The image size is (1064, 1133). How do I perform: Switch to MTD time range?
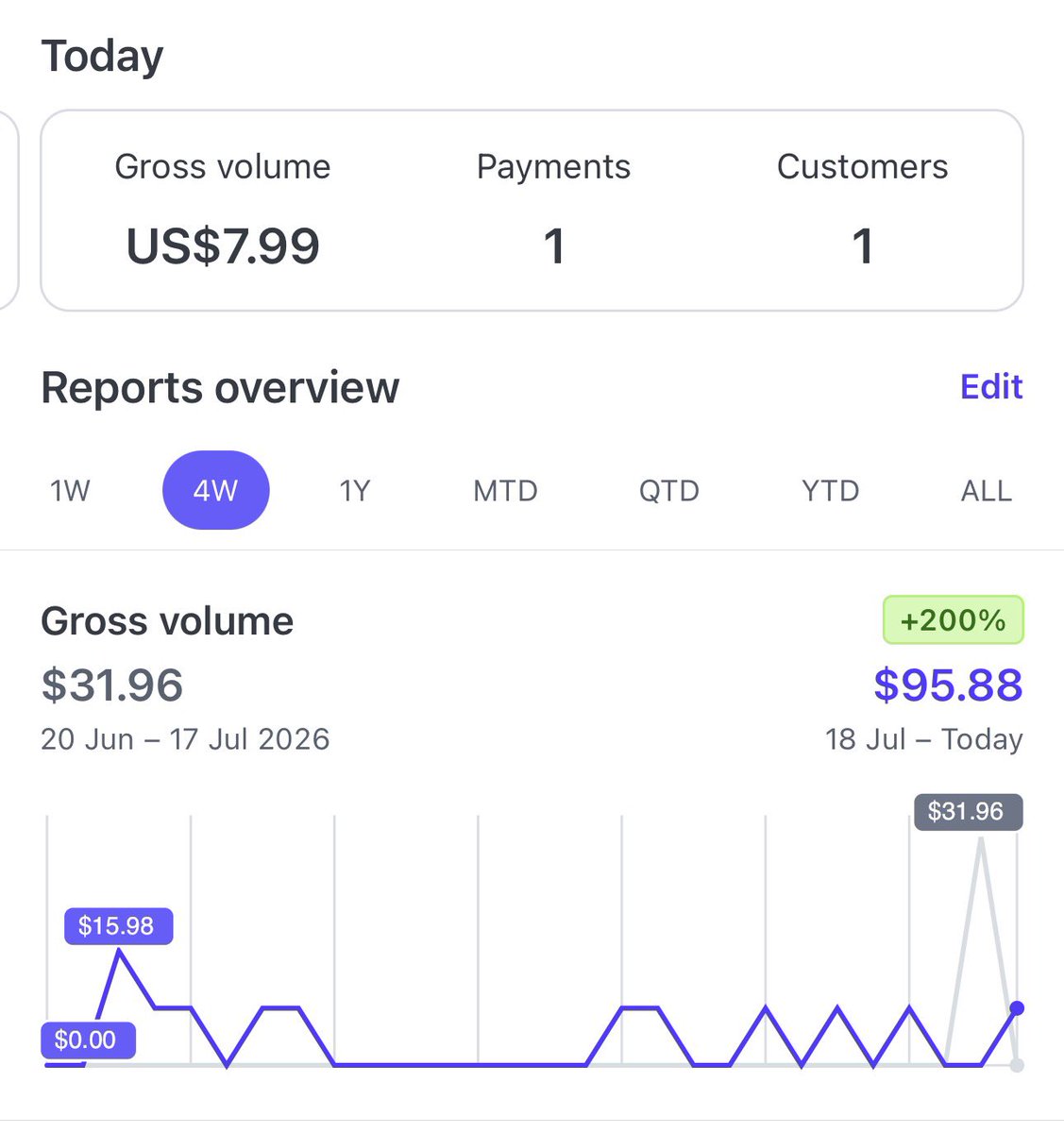click(505, 491)
